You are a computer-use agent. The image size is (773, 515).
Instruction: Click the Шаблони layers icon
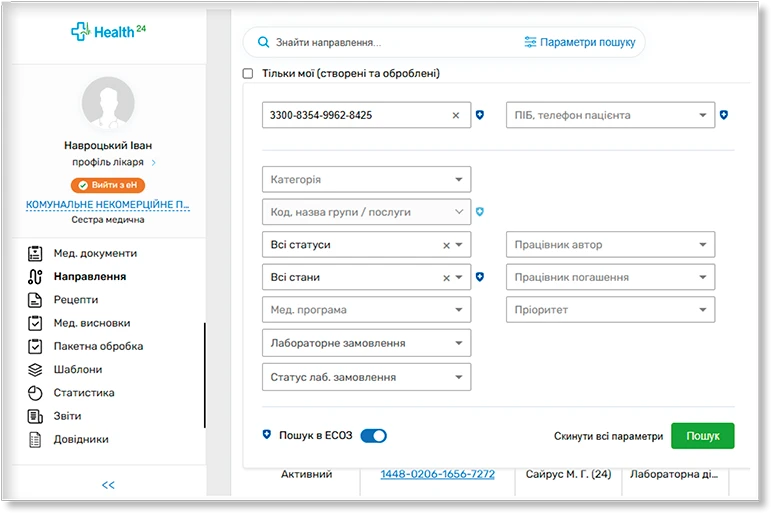(35, 370)
